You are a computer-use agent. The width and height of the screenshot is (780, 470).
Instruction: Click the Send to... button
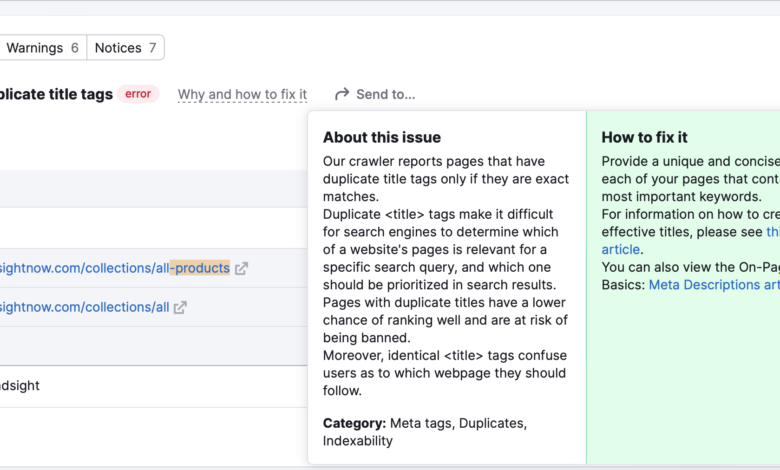(375, 94)
